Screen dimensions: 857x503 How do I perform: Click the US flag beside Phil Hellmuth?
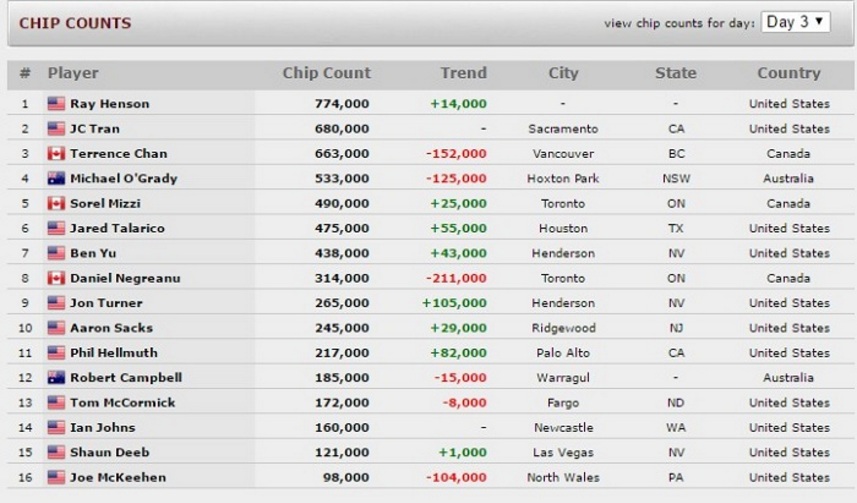click(x=56, y=353)
